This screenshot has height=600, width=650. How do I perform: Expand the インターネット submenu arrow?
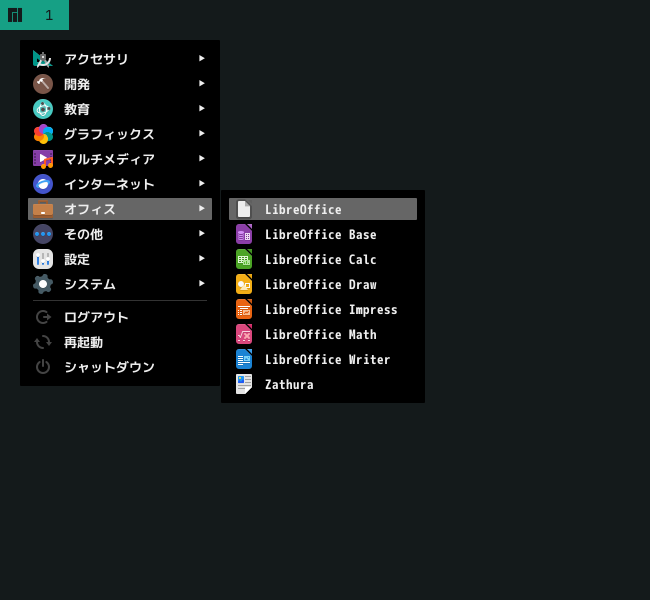click(201, 183)
